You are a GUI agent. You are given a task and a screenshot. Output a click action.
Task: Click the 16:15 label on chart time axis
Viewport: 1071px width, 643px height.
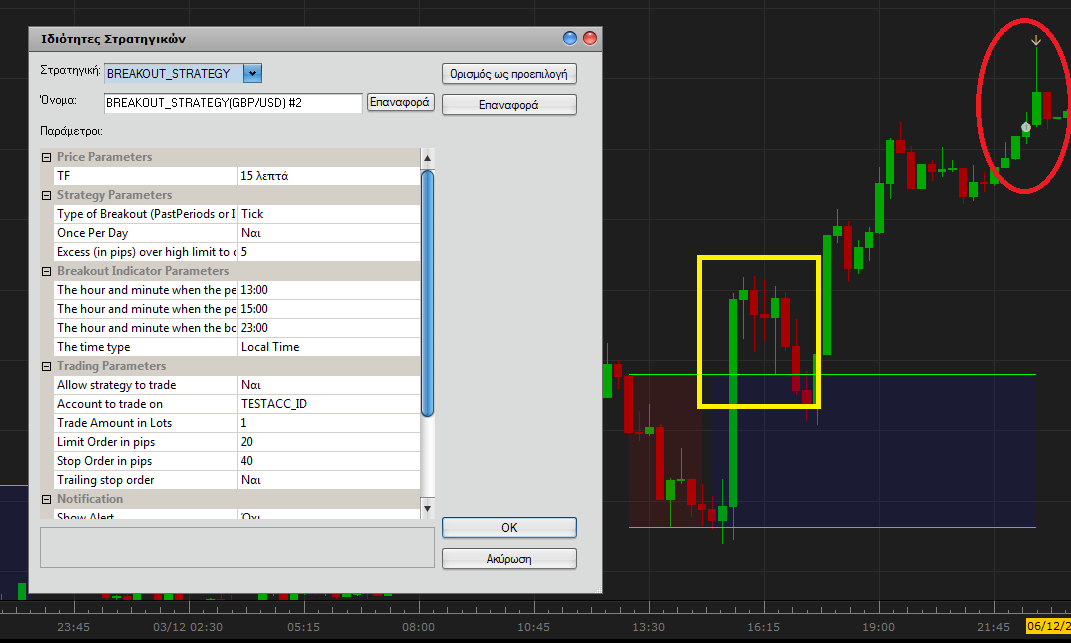pyautogui.click(x=763, y=627)
